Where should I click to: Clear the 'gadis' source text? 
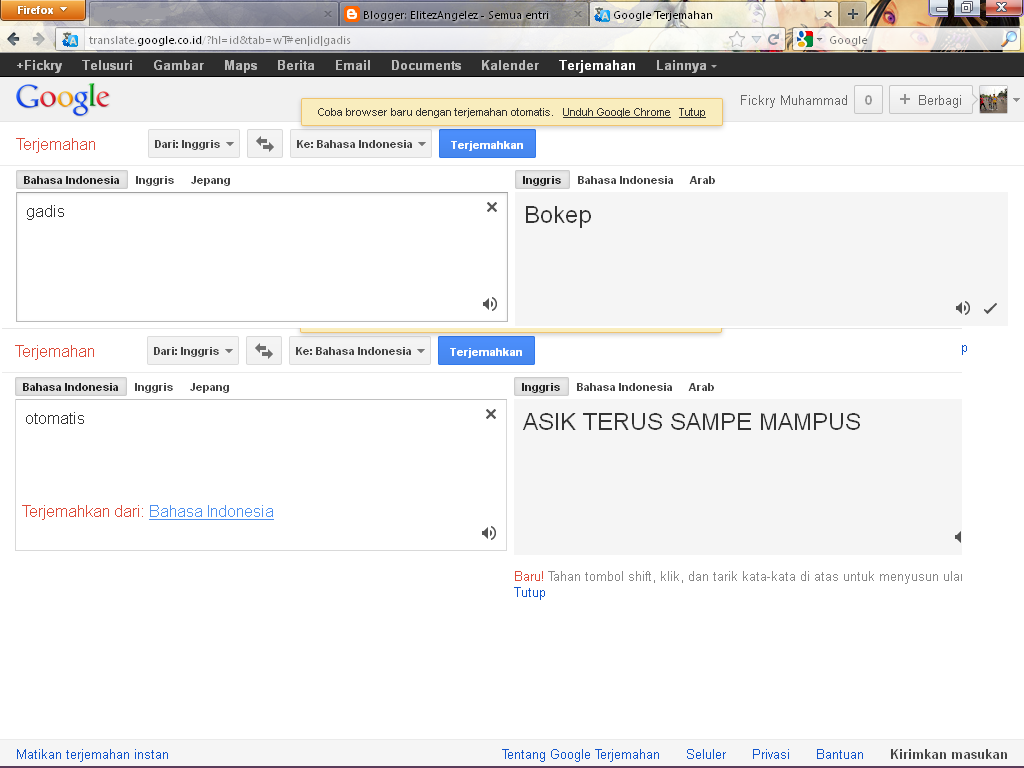pyautogui.click(x=492, y=207)
